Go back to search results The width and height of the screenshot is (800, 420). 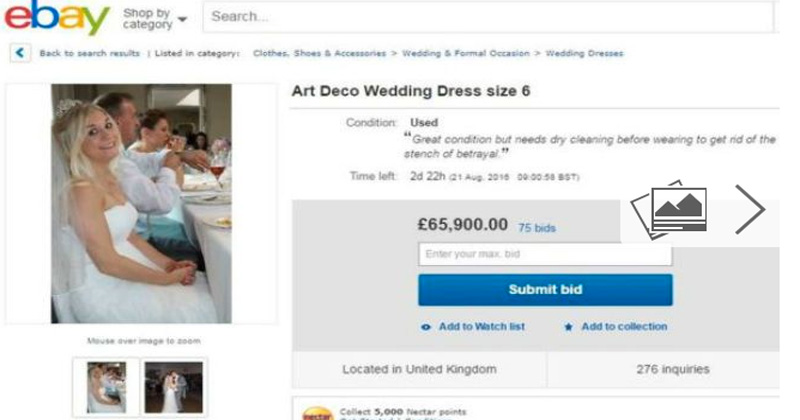[88, 53]
